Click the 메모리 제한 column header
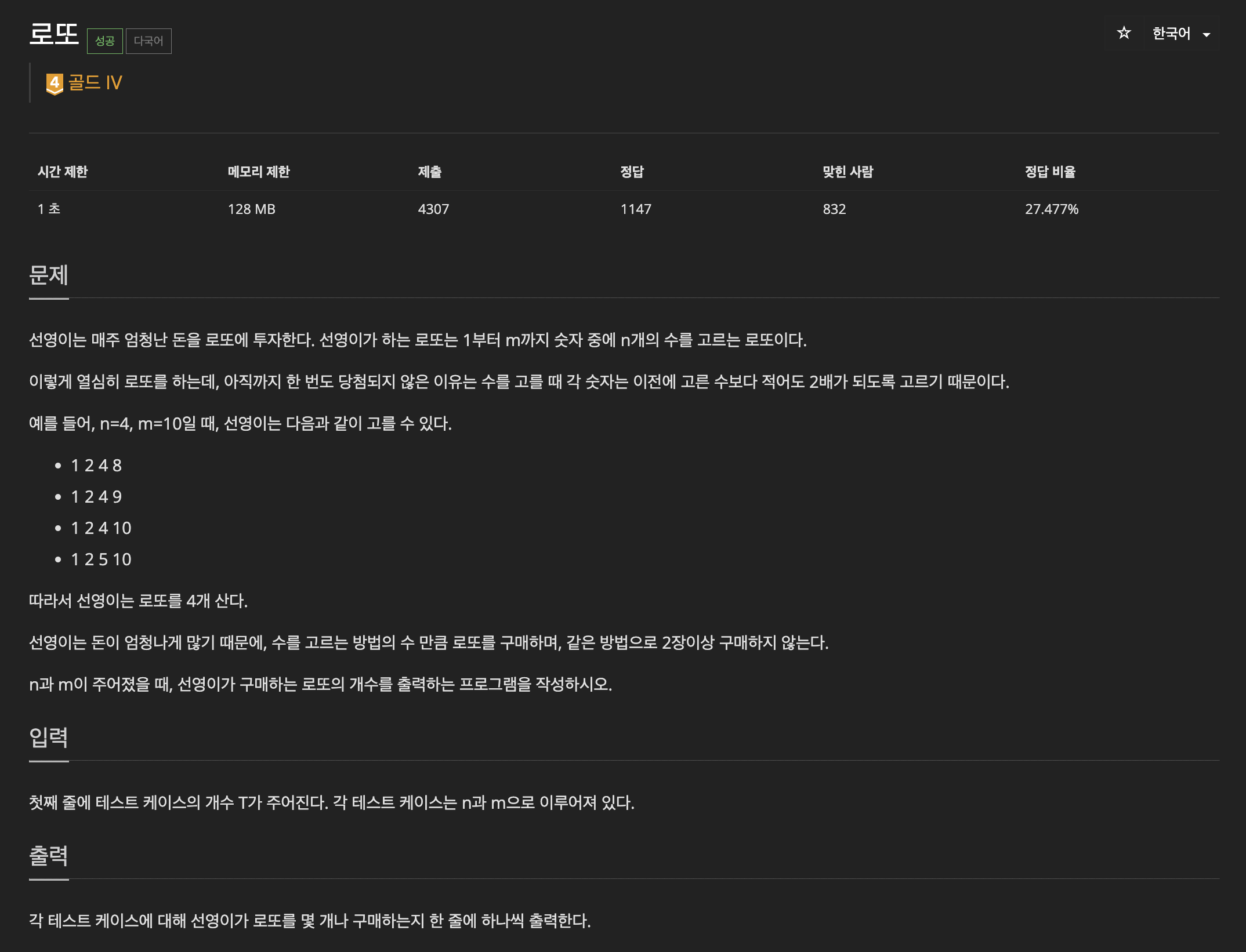The image size is (1246, 952). (259, 172)
